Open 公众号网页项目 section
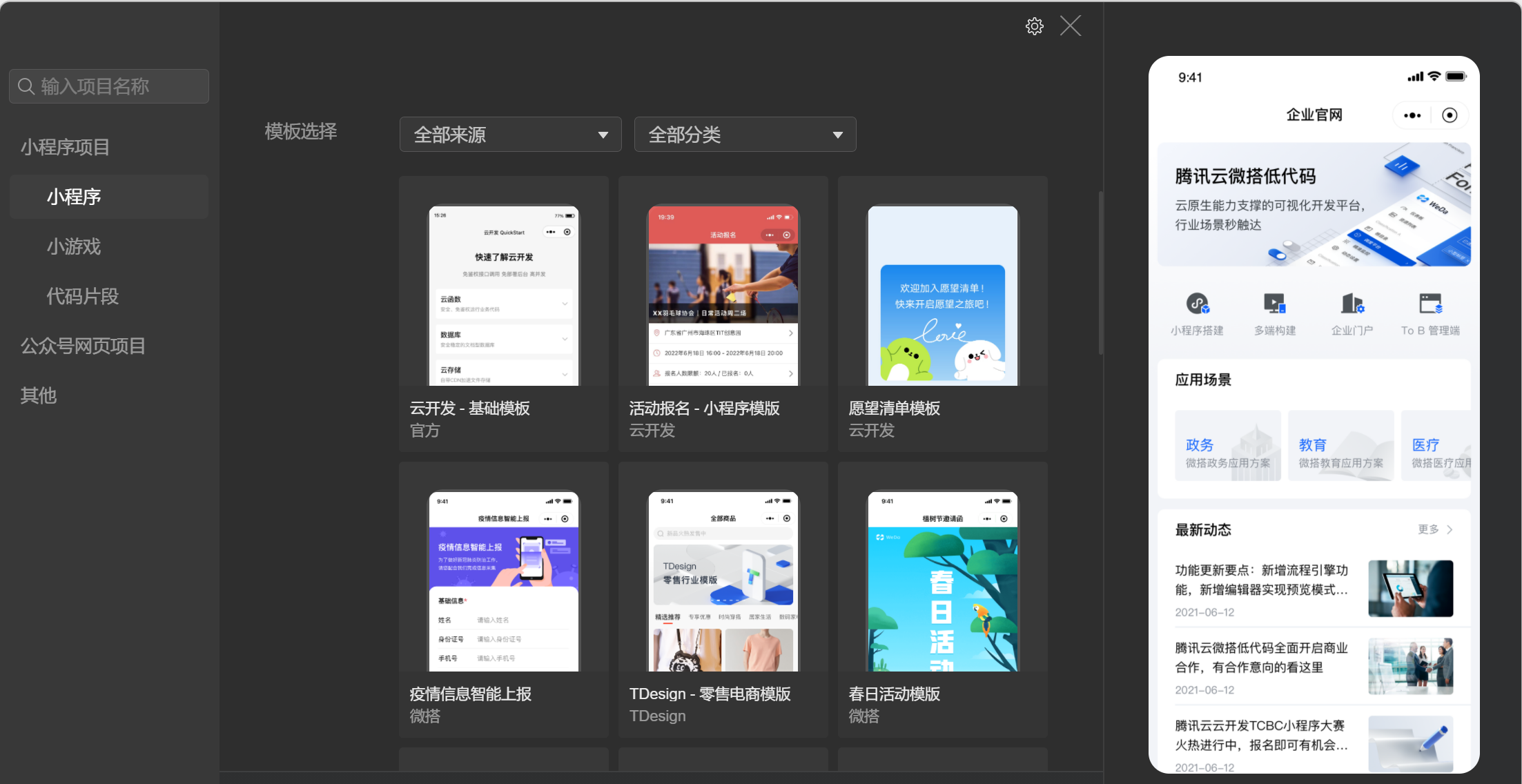This screenshot has height=784, width=1522. [x=83, y=346]
